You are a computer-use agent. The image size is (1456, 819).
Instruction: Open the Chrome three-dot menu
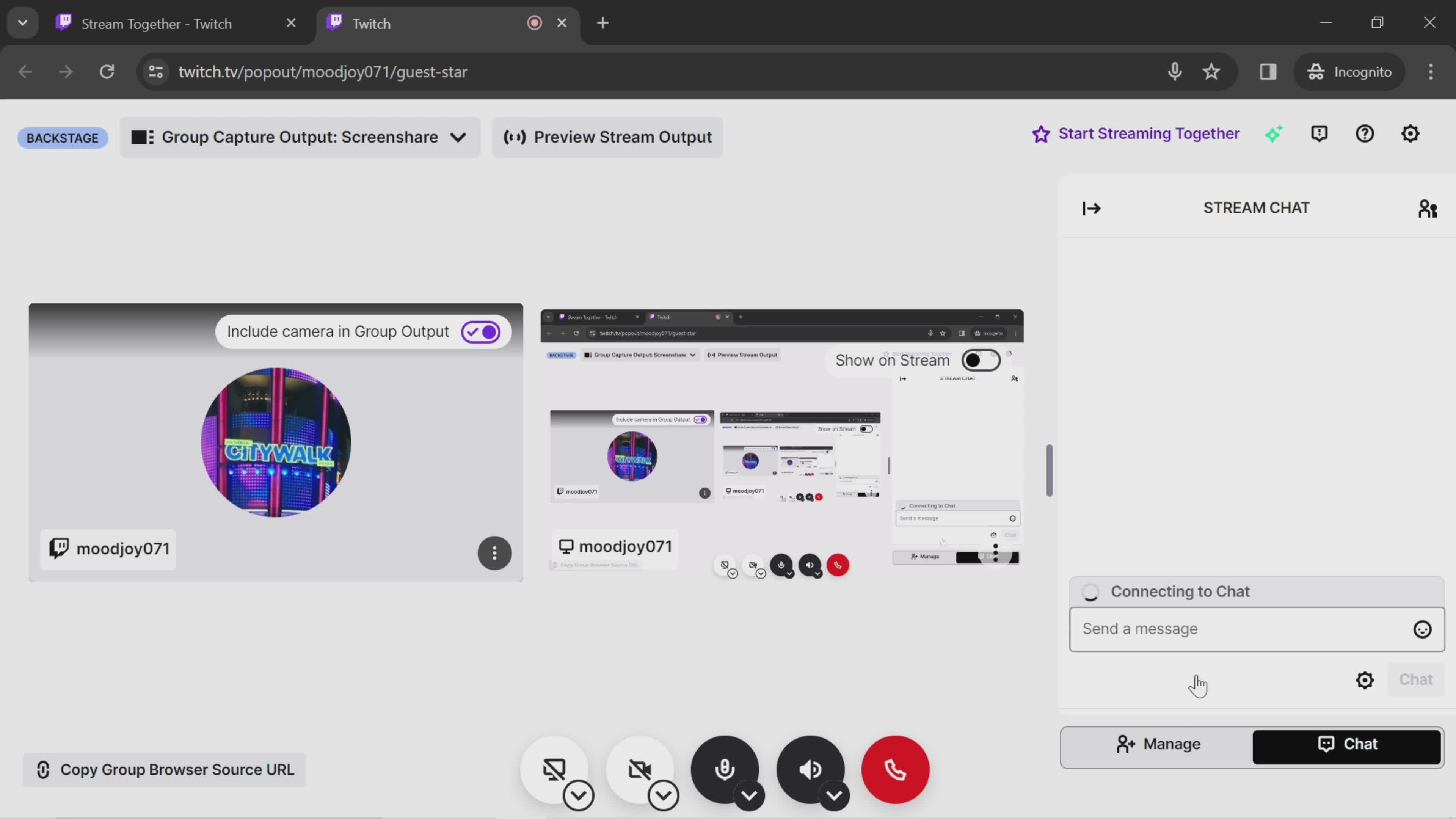1431,72
